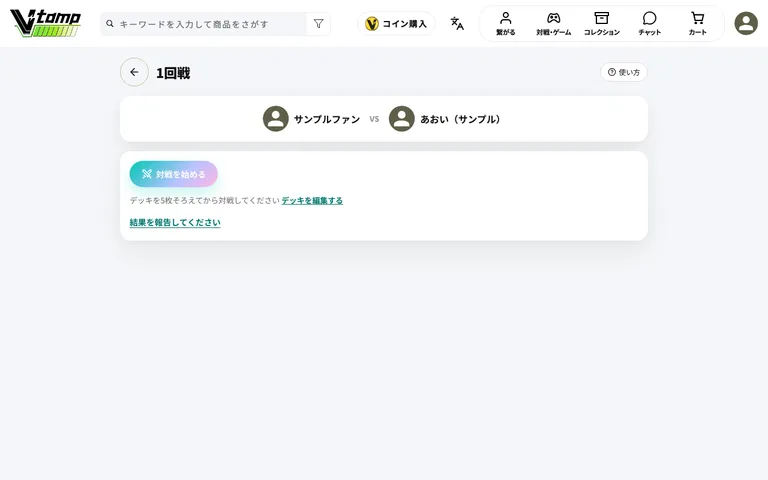Open the カート menu item
The height and width of the screenshot is (480, 768).
coord(697,24)
